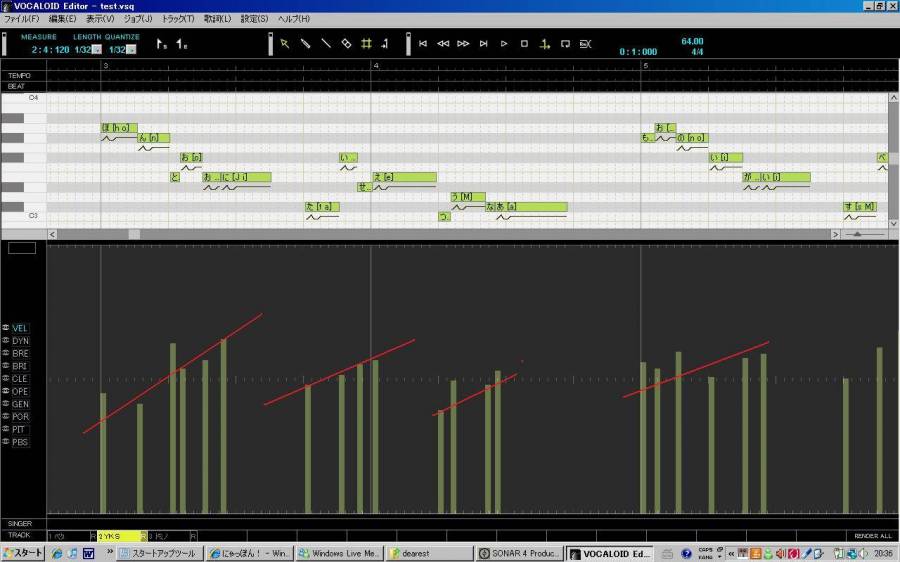Select the え [e] note
This screenshot has width=900, height=562.
405,177
